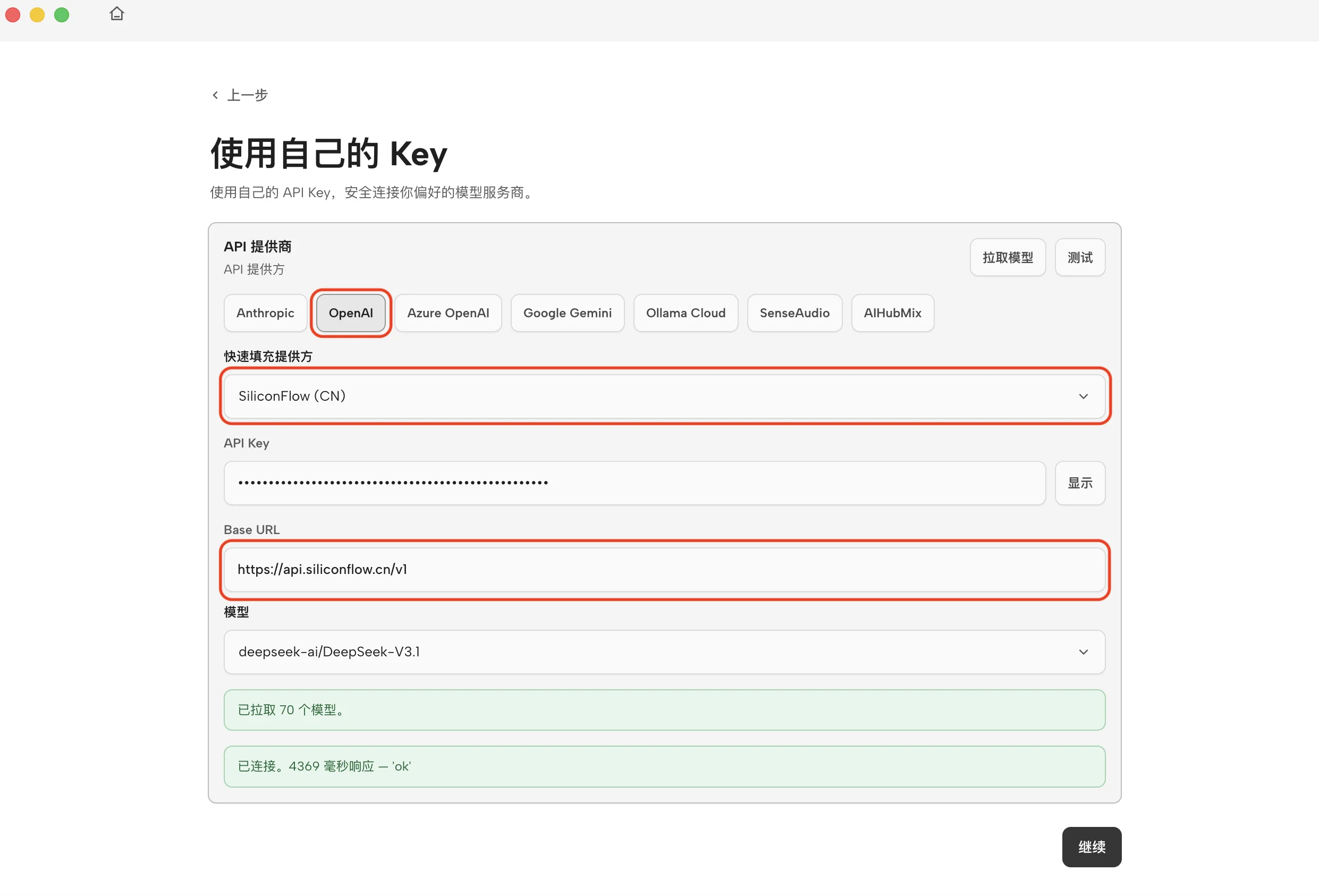Click the home icon in title bar
1319x896 pixels.
116,14
